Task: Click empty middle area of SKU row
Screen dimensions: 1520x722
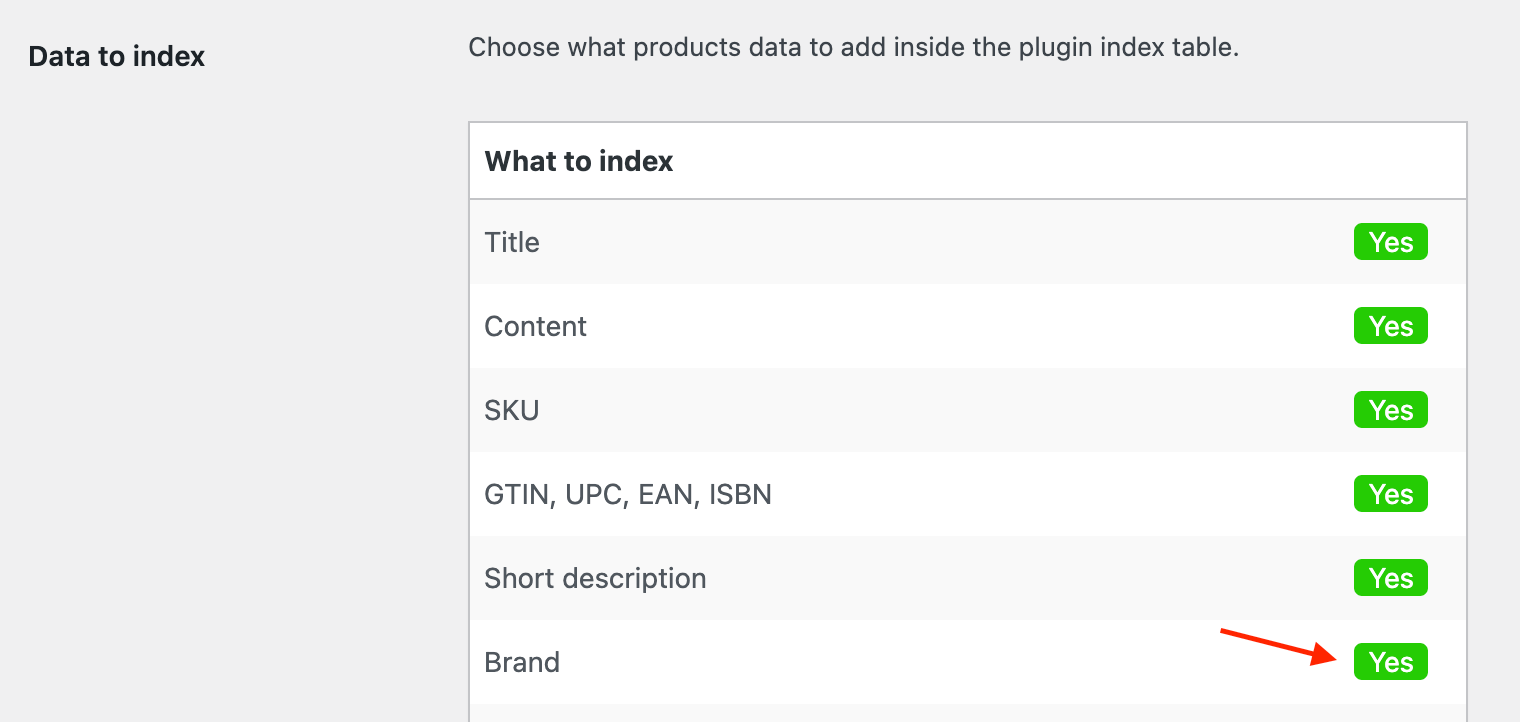Action: (x=940, y=410)
